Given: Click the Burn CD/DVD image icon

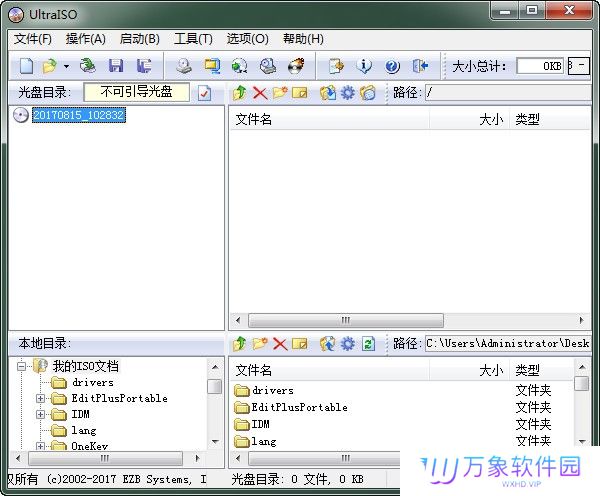Looking at the screenshot, I should click(296, 66).
